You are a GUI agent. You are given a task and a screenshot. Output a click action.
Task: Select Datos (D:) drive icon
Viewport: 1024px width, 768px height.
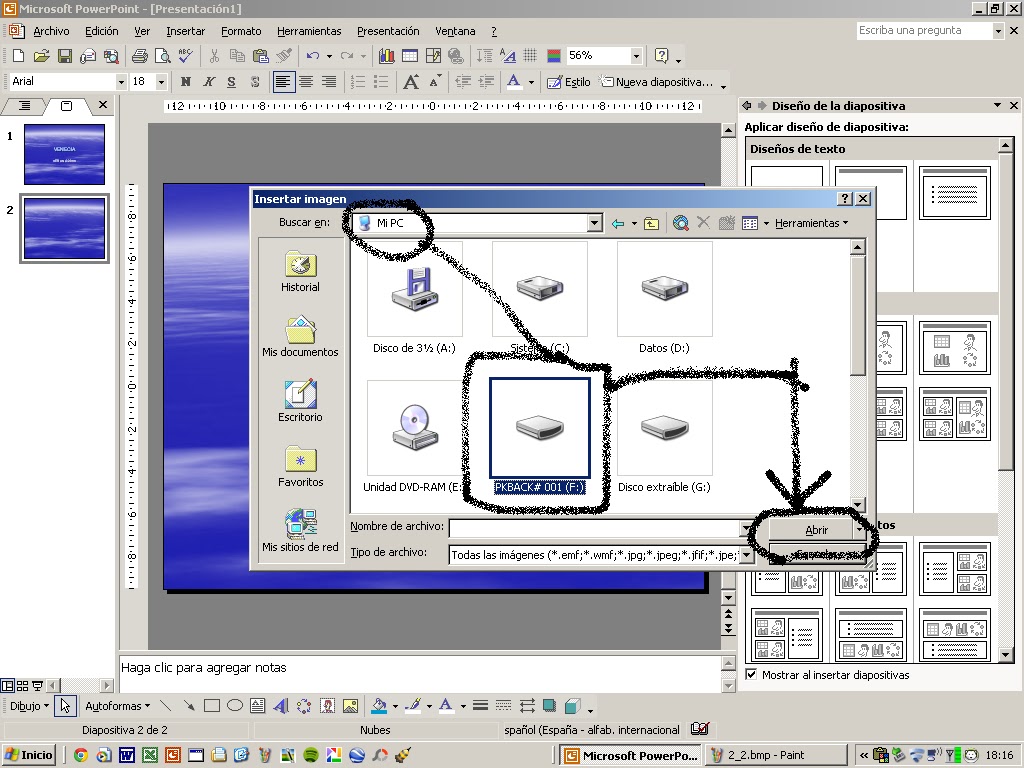pos(664,298)
